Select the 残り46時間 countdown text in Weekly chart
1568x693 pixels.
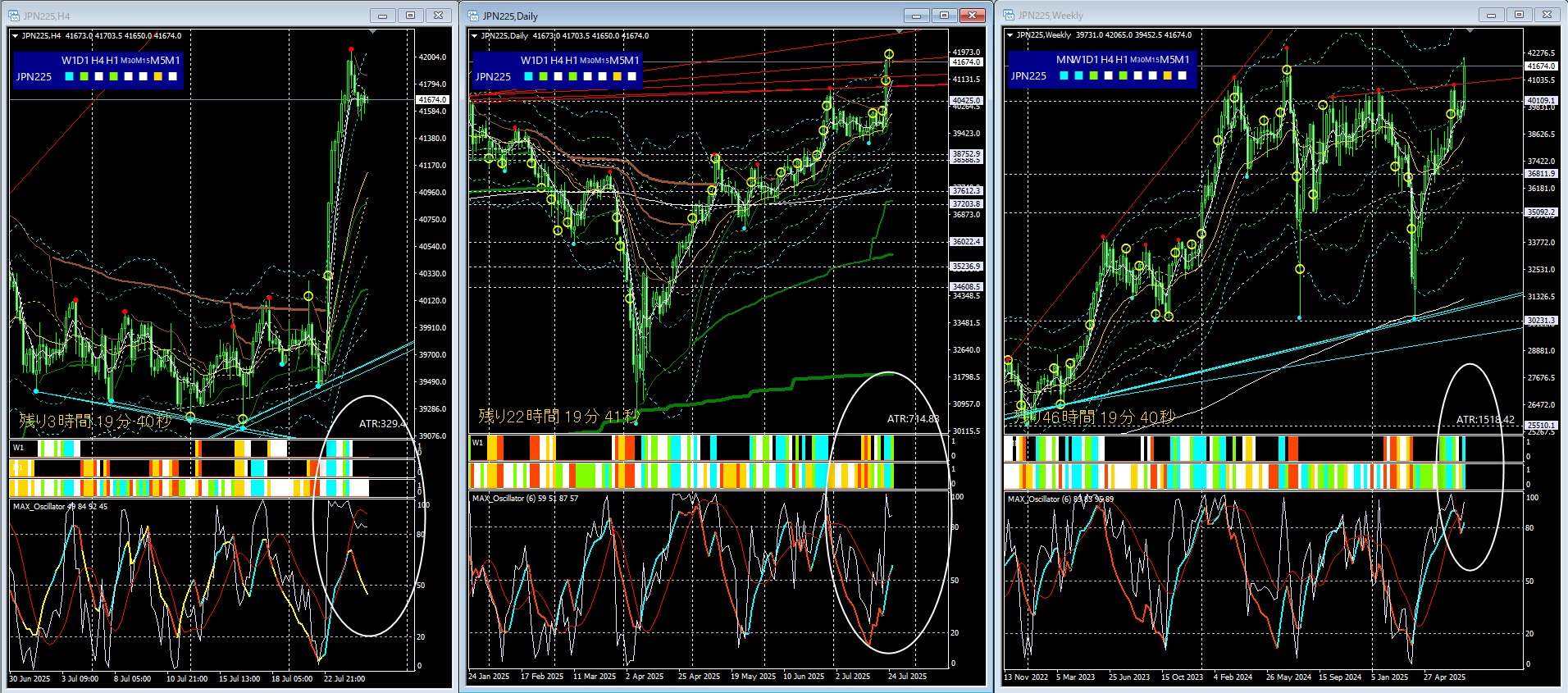click(x=1095, y=417)
